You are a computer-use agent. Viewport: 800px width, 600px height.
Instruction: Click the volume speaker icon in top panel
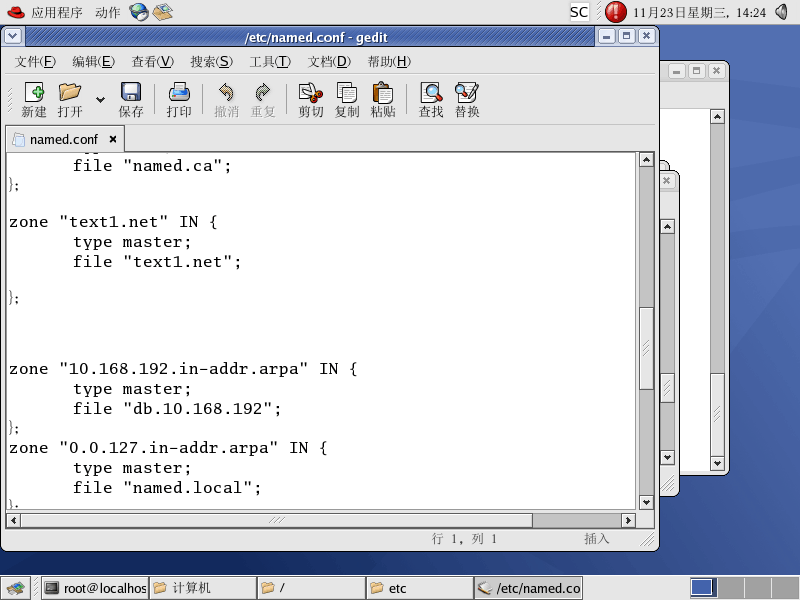[782, 12]
